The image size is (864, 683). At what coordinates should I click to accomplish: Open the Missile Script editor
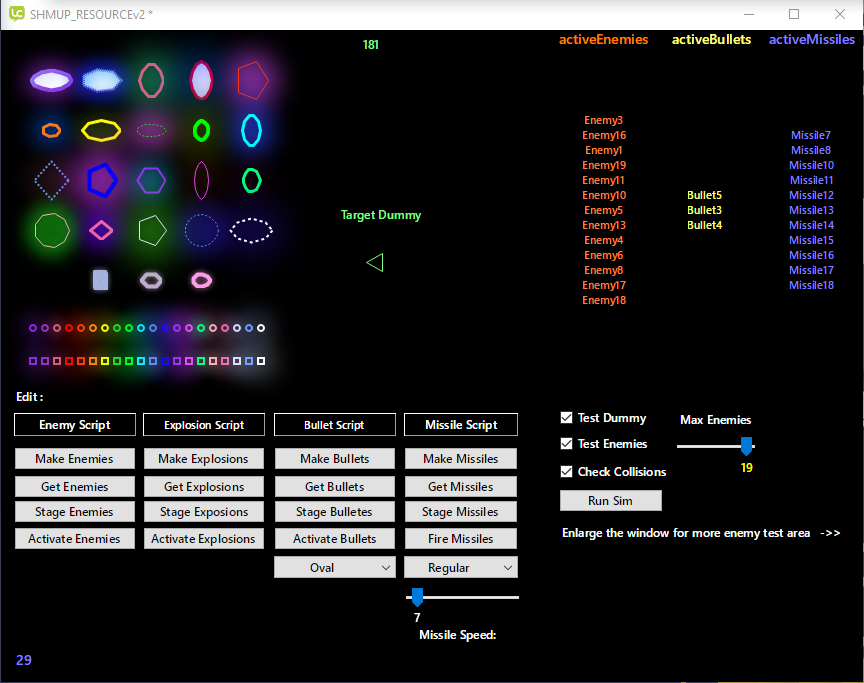point(461,425)
